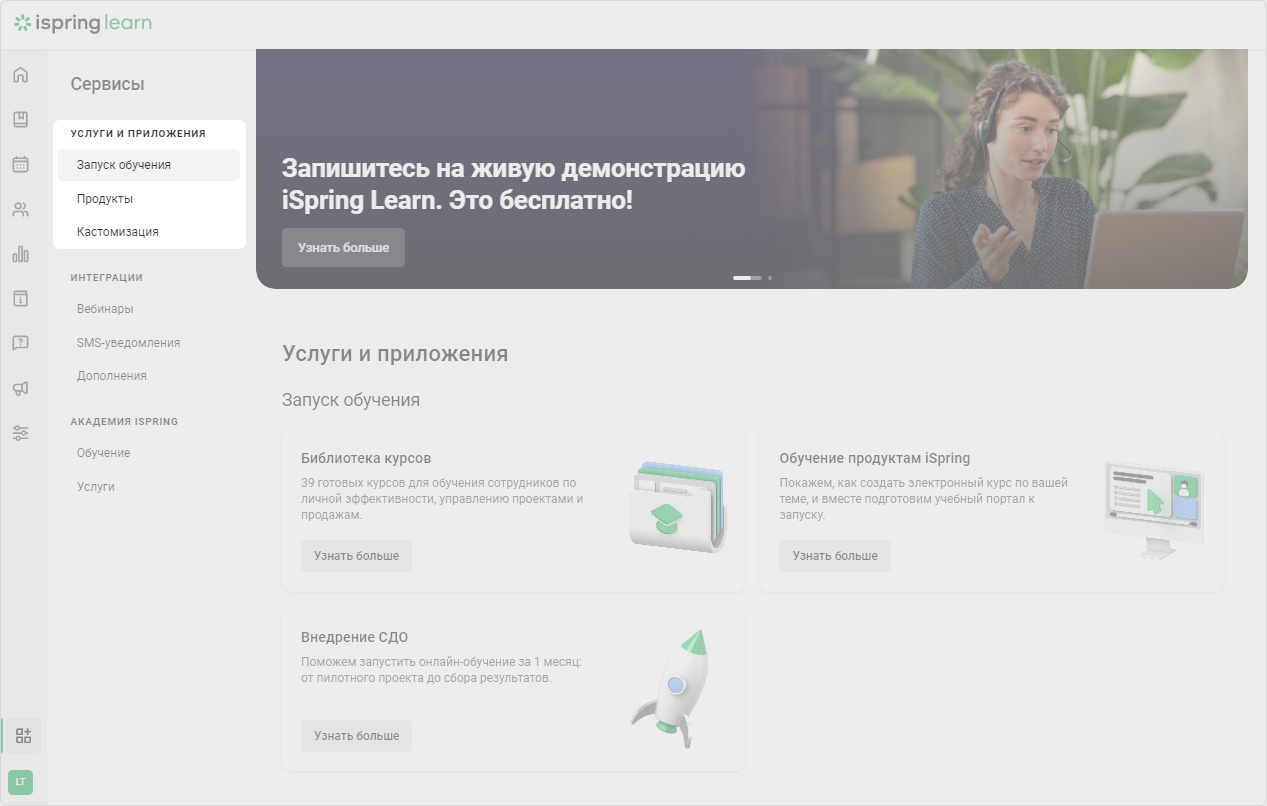1267x806 pixels.
Task: Click the Услуги и приложения main page heading
Action: [x=395, y=354]
